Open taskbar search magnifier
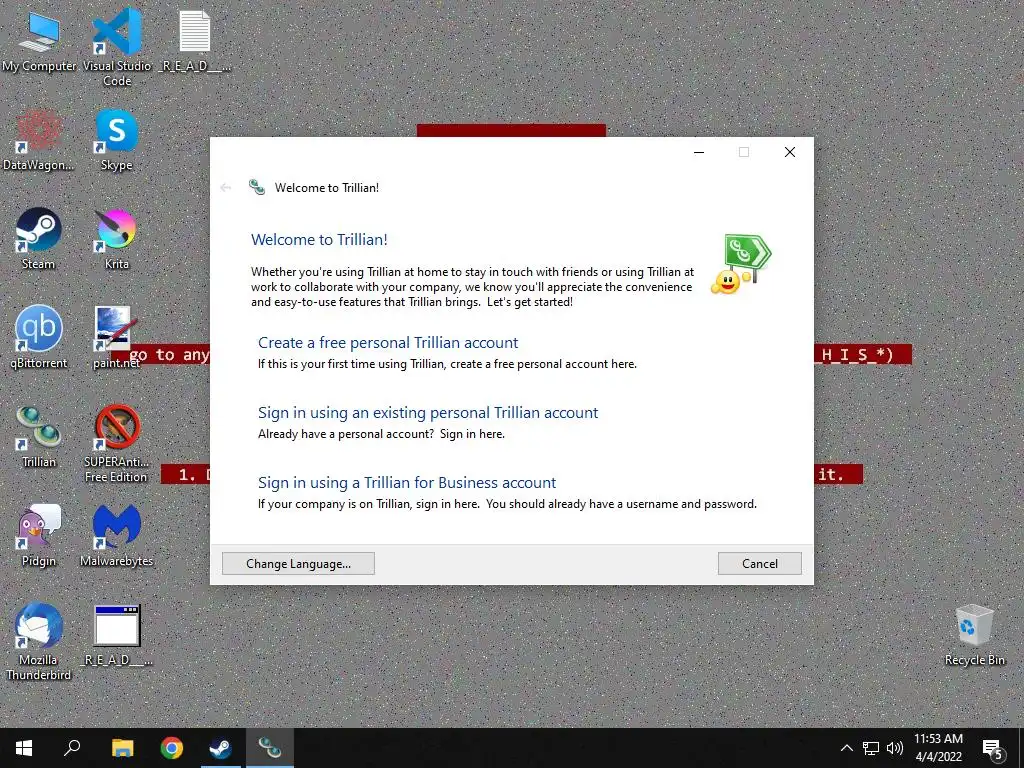The image size is (1024, 768). click(x=72, y=748)
